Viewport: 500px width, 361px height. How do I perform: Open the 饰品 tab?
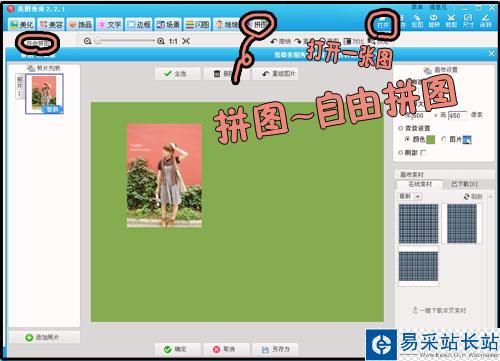80,24
